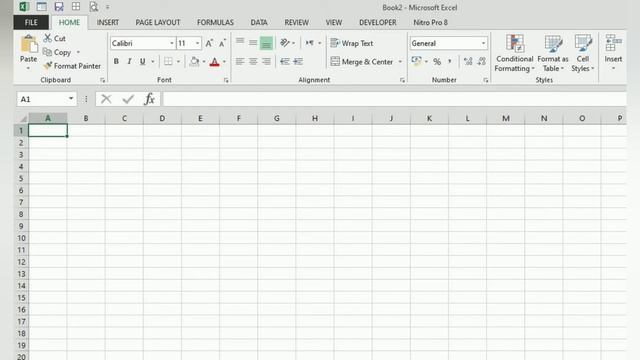Image resolution: width=640 pixels, height=360 pixels.
Task: Click the Paste clipboard icon
Action: point(29,44)
